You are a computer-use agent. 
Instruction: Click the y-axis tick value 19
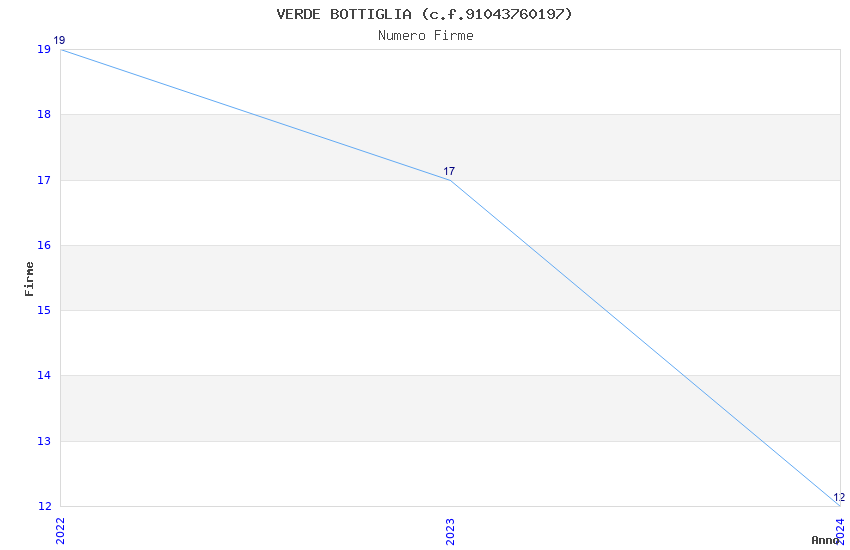[x=44, y=50]
